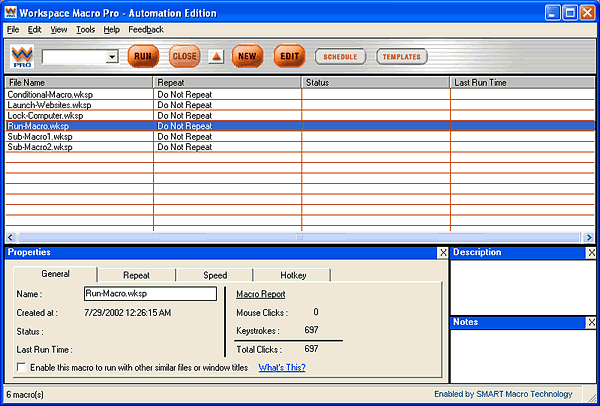Image resolution: width=600 pixels, height=406 pixels.
Task: Click the Created at date value
Action: click(x=127, y=313)
